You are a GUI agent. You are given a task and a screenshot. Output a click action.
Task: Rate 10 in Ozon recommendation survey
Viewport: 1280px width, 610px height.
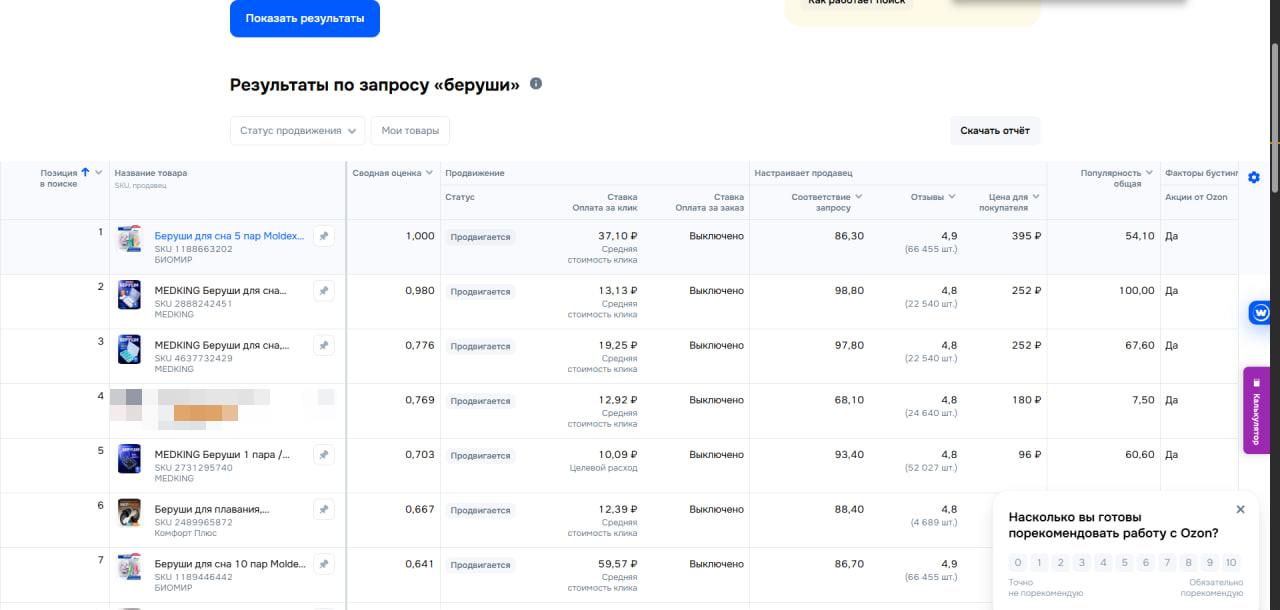click(x=1231, y=563)
